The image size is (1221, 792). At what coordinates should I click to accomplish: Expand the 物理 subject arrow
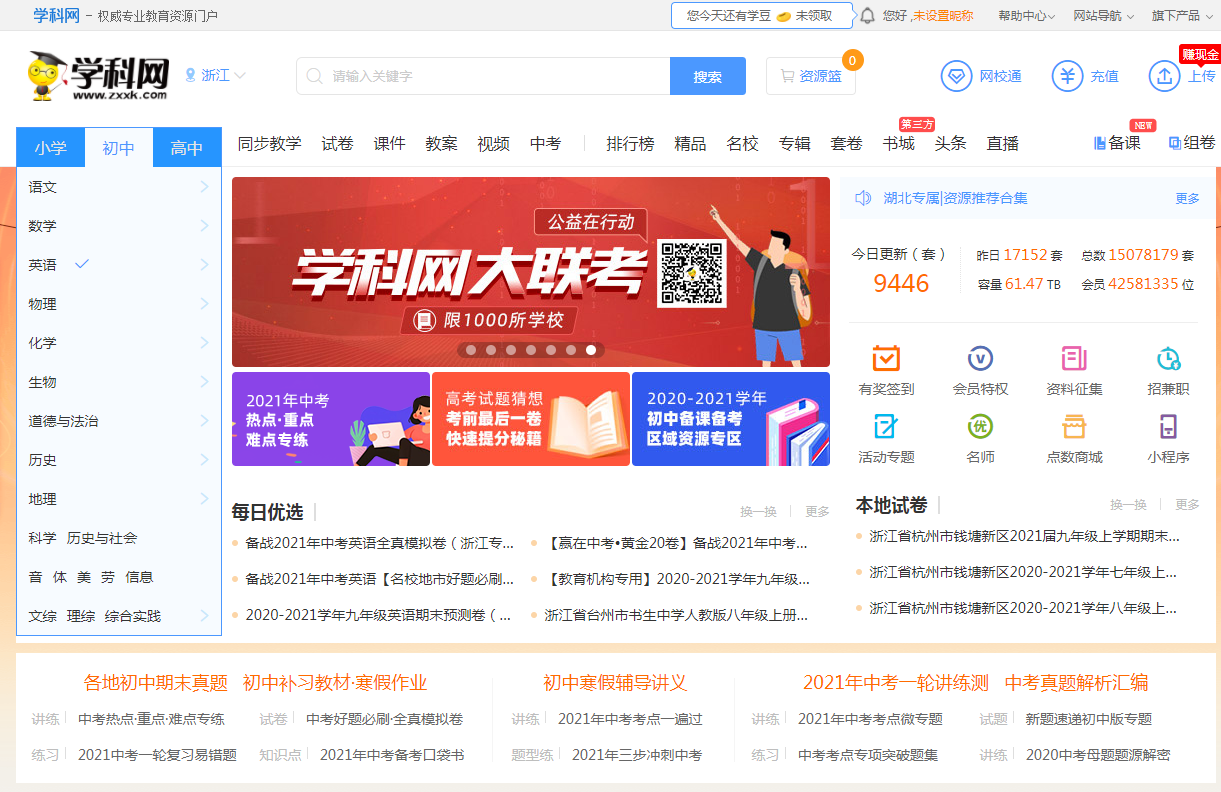[x=204, y=304]
